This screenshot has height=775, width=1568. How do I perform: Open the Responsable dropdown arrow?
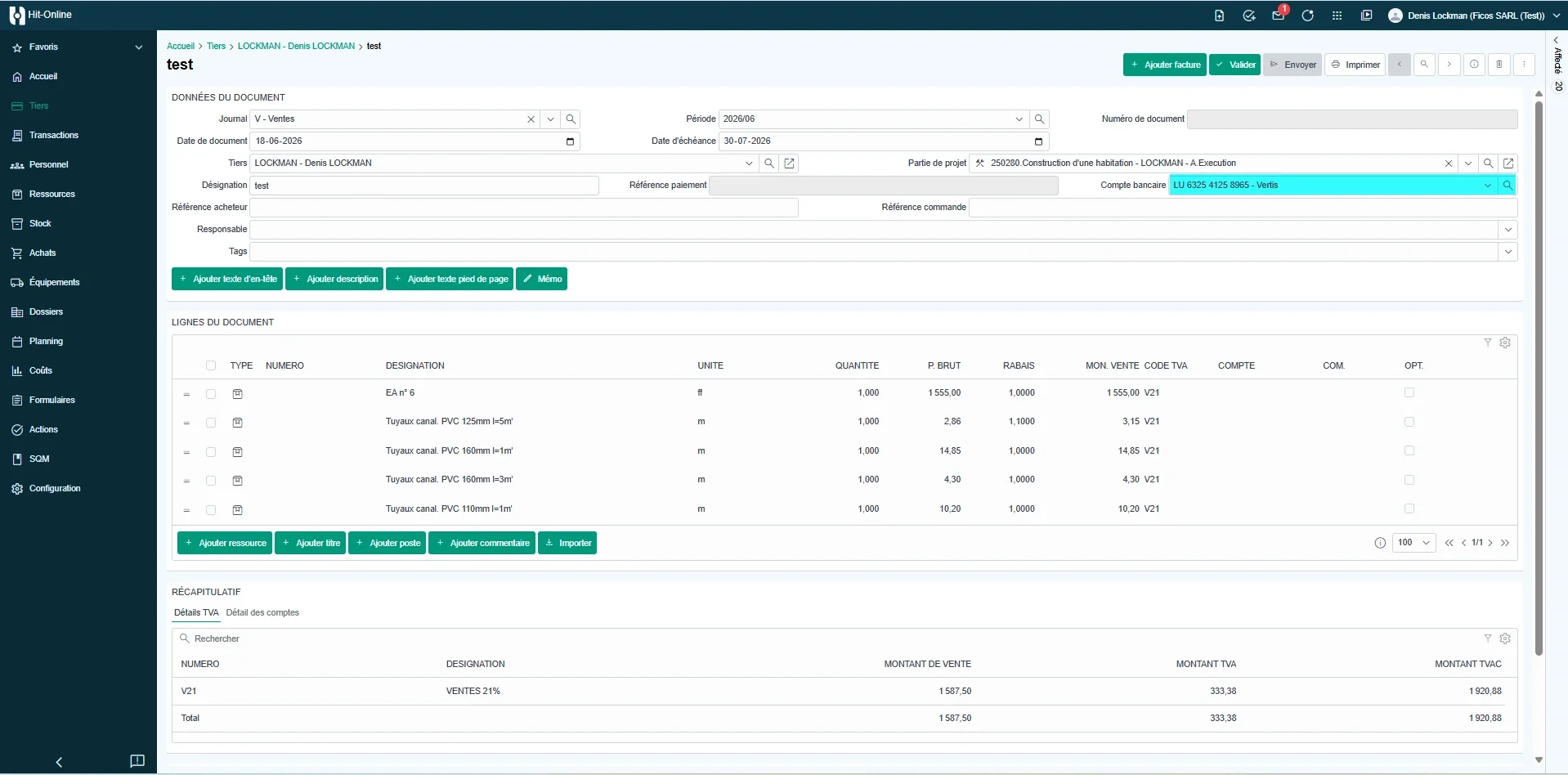click(1508, 230)
